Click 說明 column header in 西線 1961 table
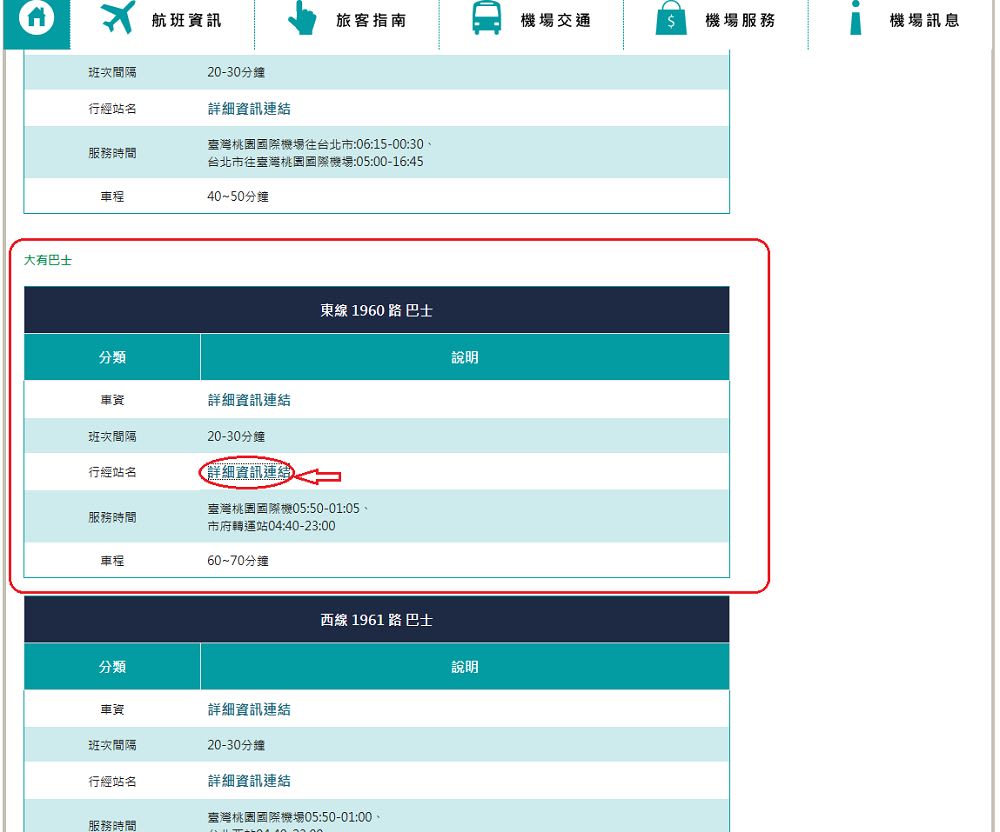1000x832 pixels. coord(465,667)
